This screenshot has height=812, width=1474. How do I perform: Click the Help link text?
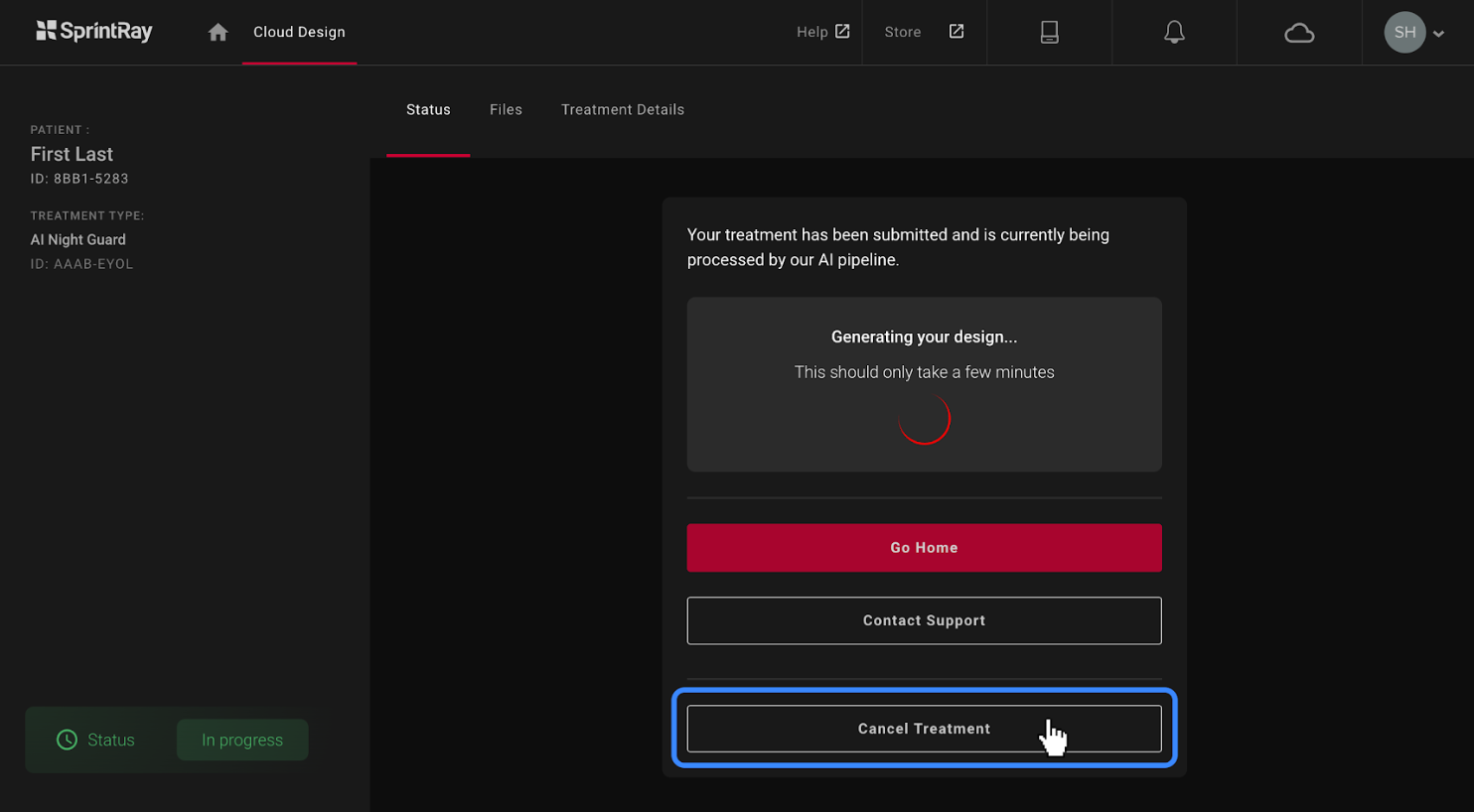tap(811, 33)
